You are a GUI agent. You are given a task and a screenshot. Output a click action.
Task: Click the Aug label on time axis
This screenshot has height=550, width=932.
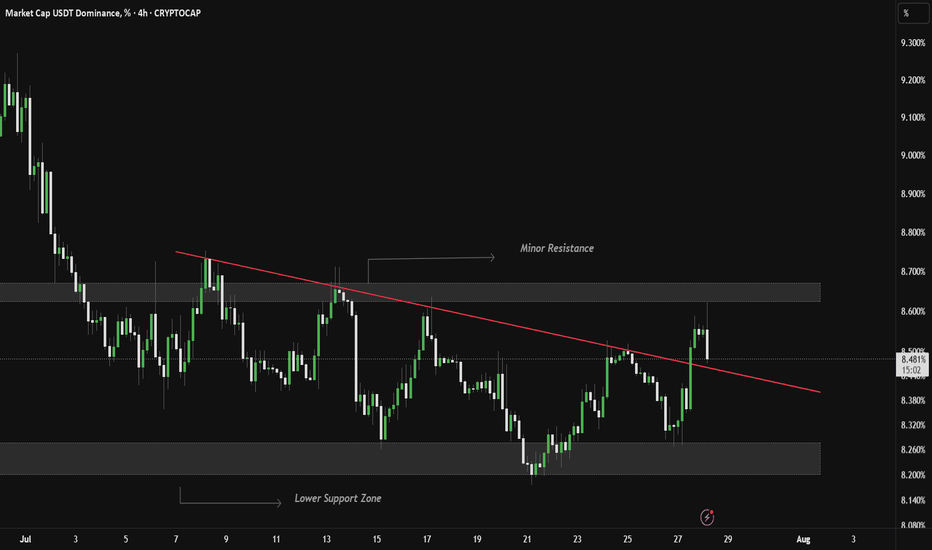[x=803, y=539]
